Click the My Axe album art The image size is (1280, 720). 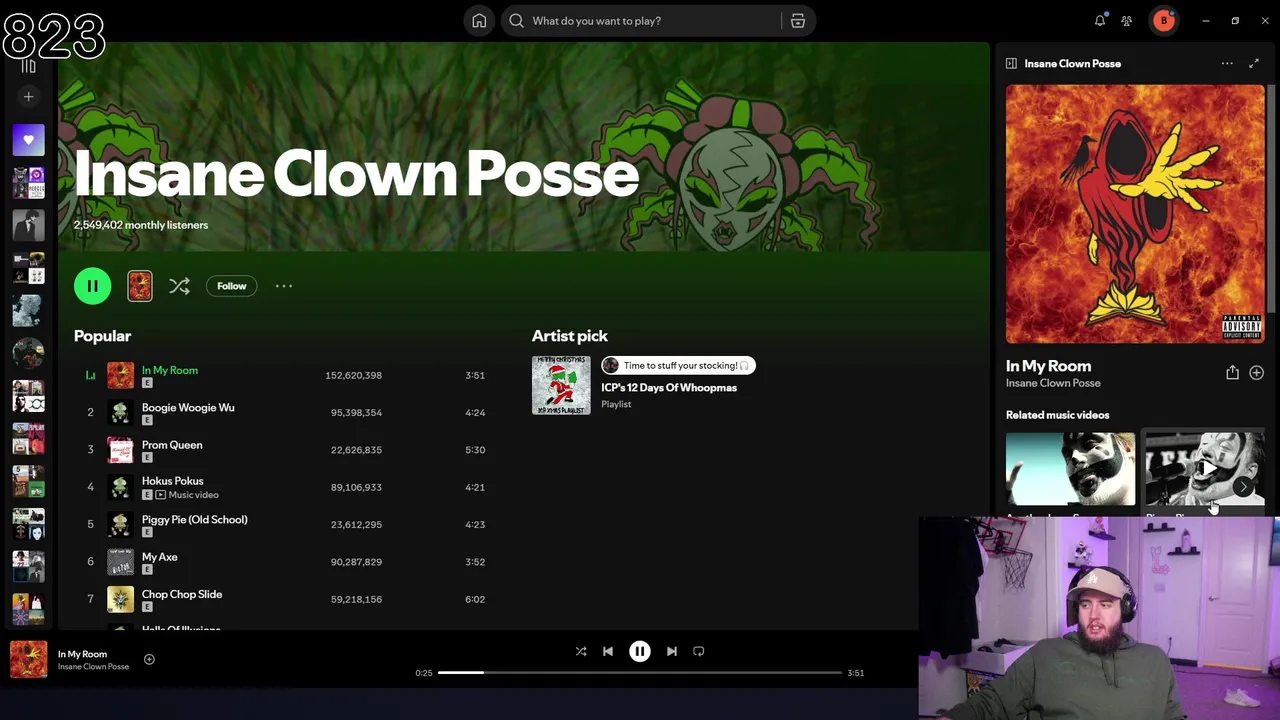120,562
